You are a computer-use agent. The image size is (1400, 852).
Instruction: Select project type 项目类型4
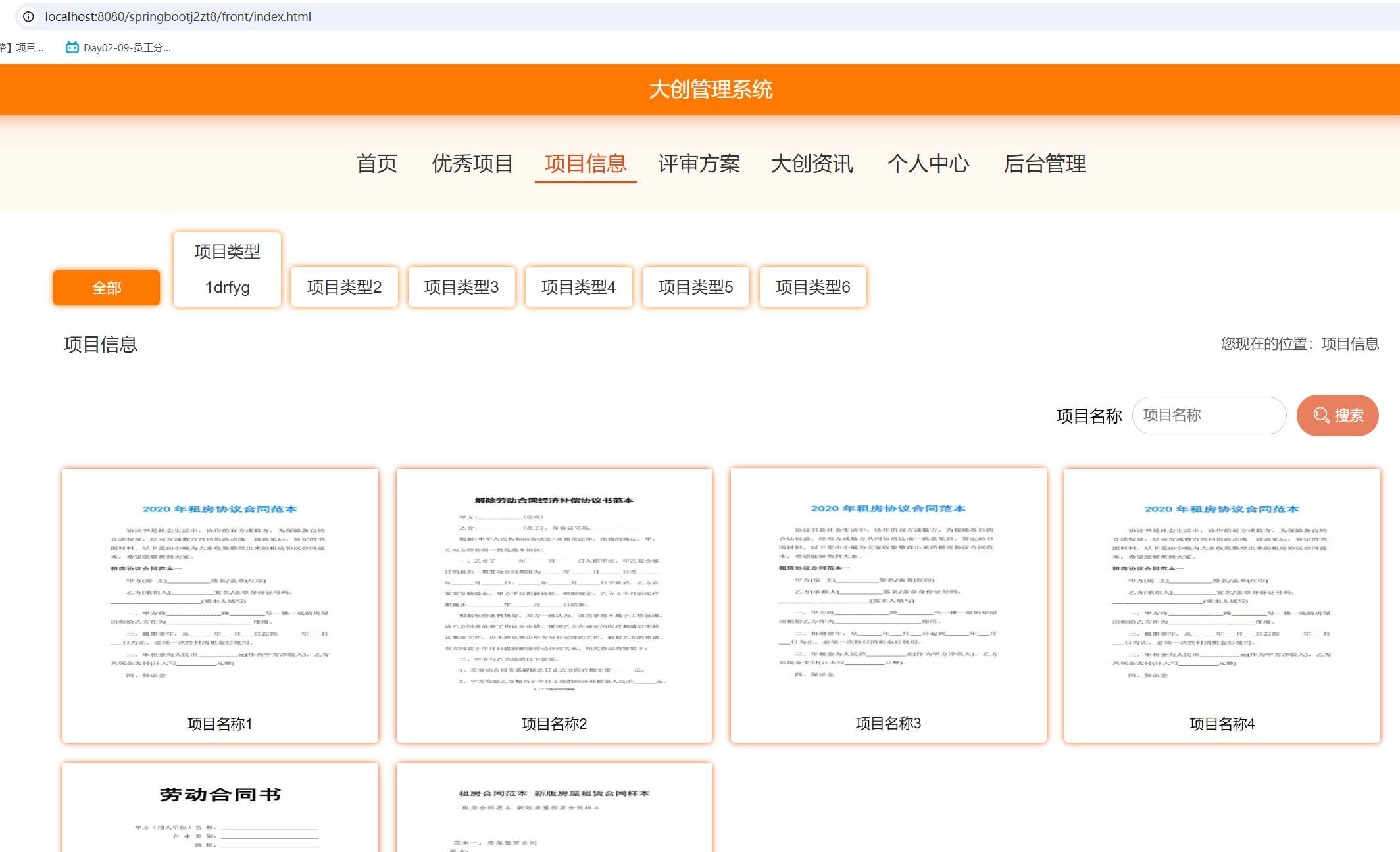pos(578,287)
